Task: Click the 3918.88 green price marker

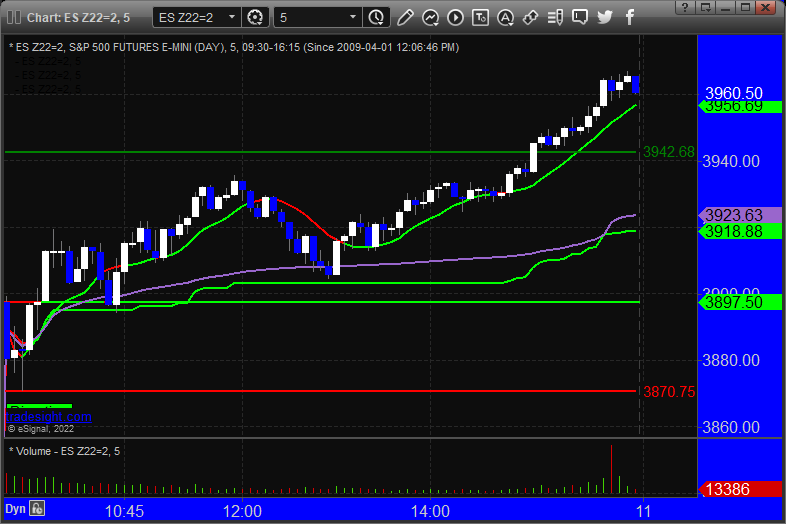Action: click(x=740, y=232)
